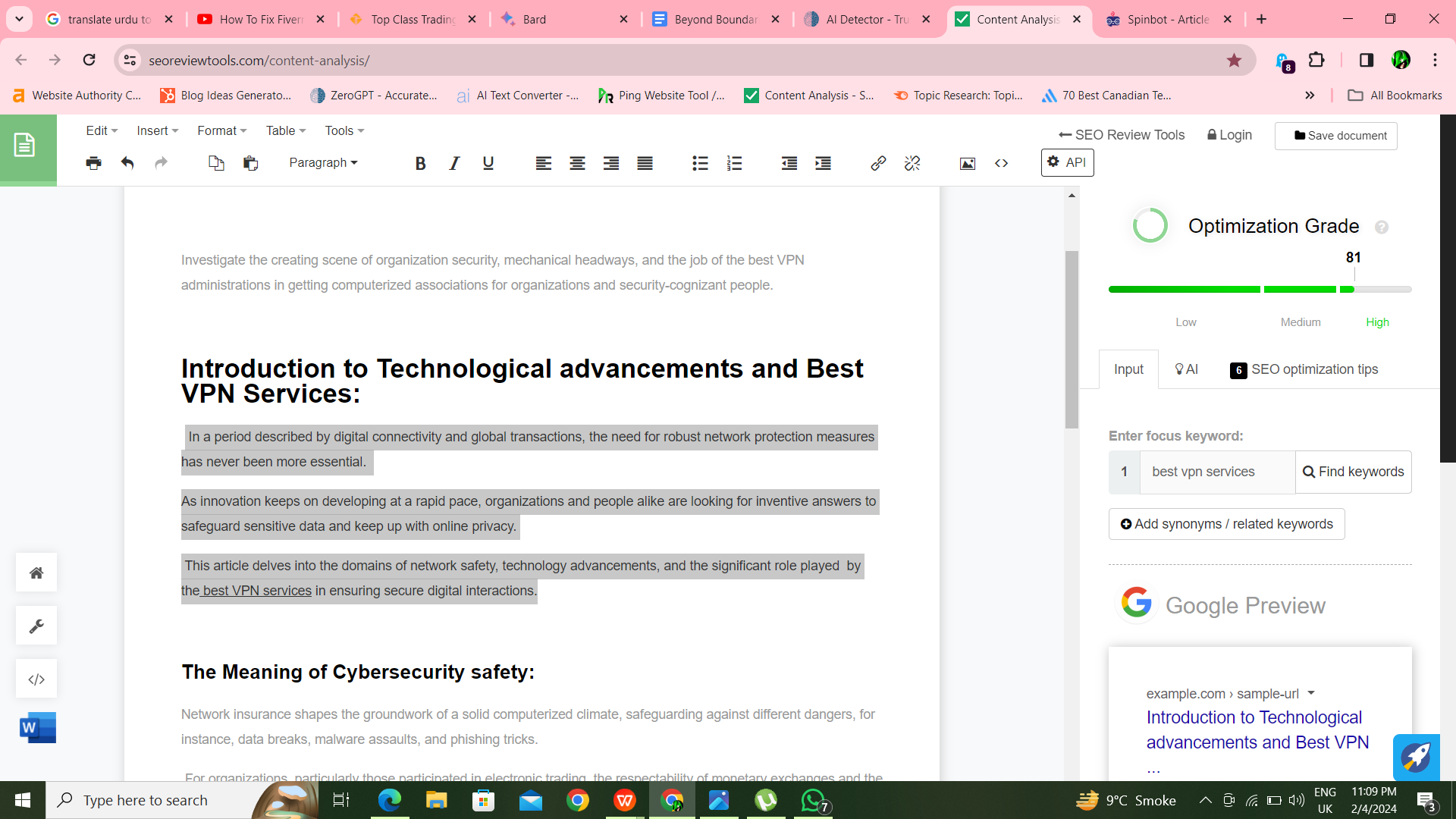Open the Insert menu
This screenshot has width=1456, height=819.
[157, 130]
